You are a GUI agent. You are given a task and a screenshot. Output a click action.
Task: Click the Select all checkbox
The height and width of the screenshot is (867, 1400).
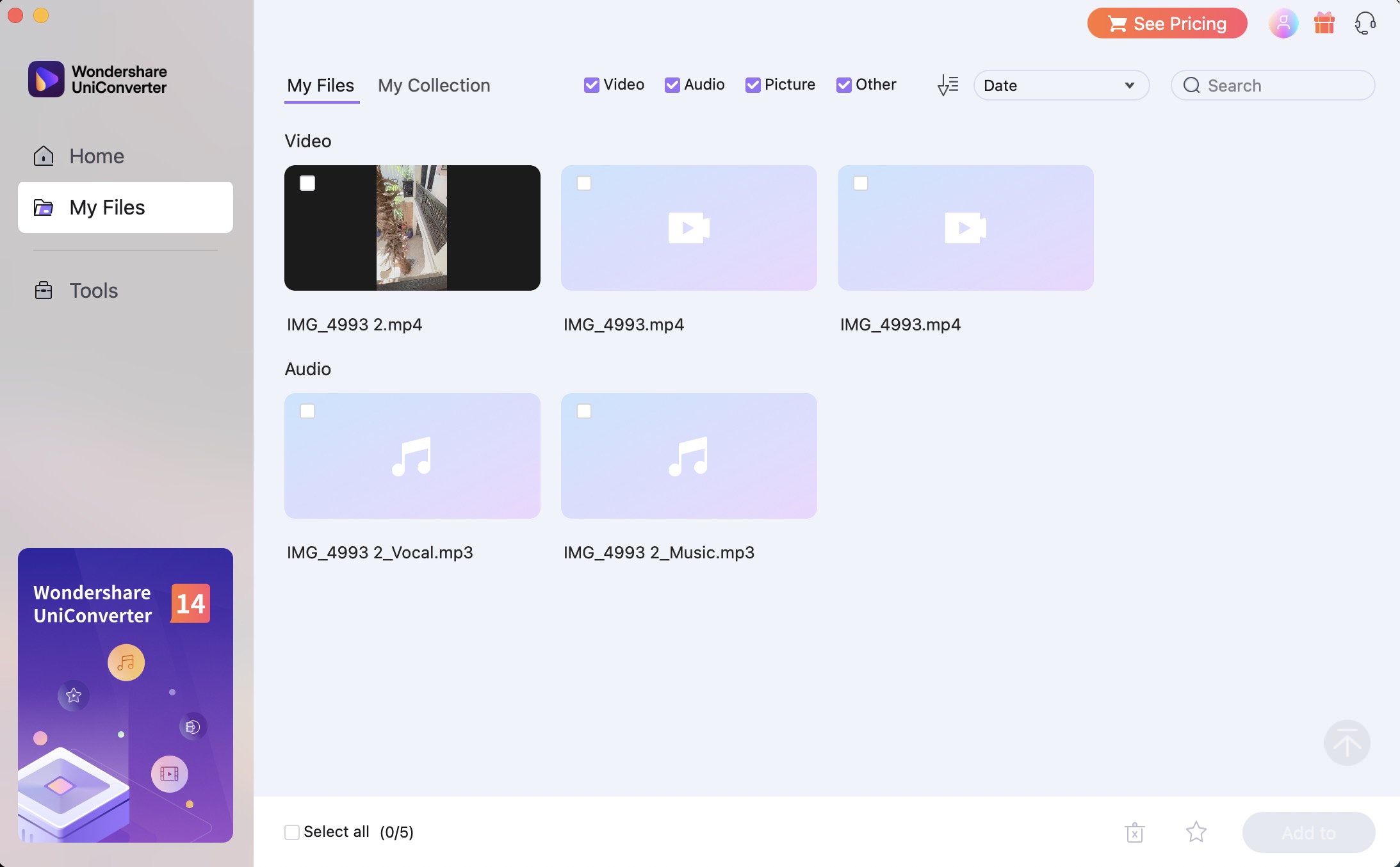click(x=290, y=831)
